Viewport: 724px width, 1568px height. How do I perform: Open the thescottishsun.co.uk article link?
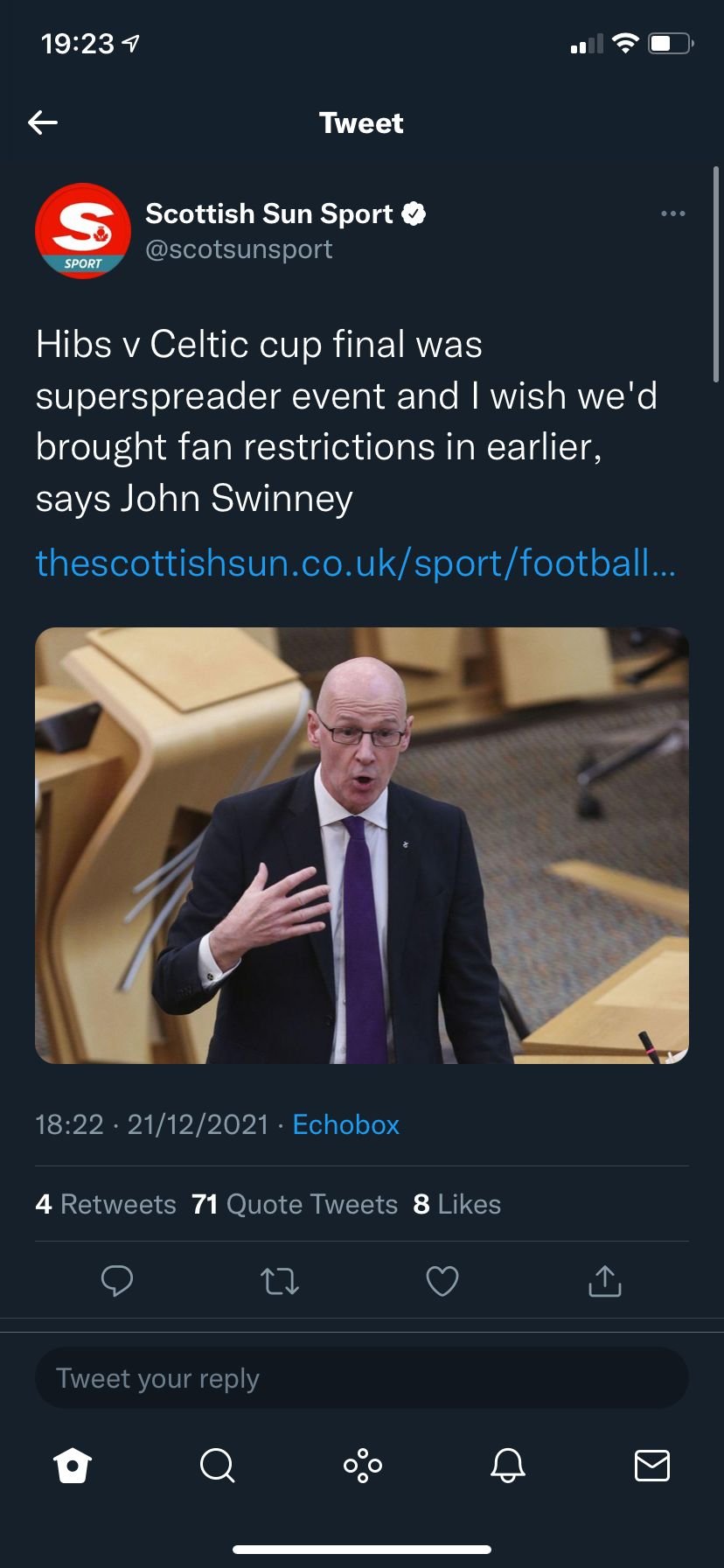[x=356, y=563]
